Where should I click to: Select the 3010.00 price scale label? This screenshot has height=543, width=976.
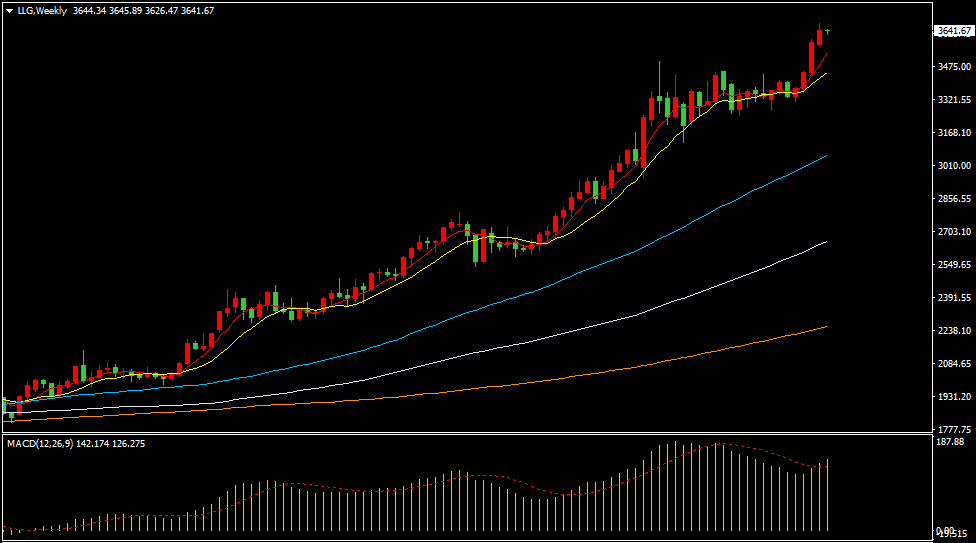[954, 166]
